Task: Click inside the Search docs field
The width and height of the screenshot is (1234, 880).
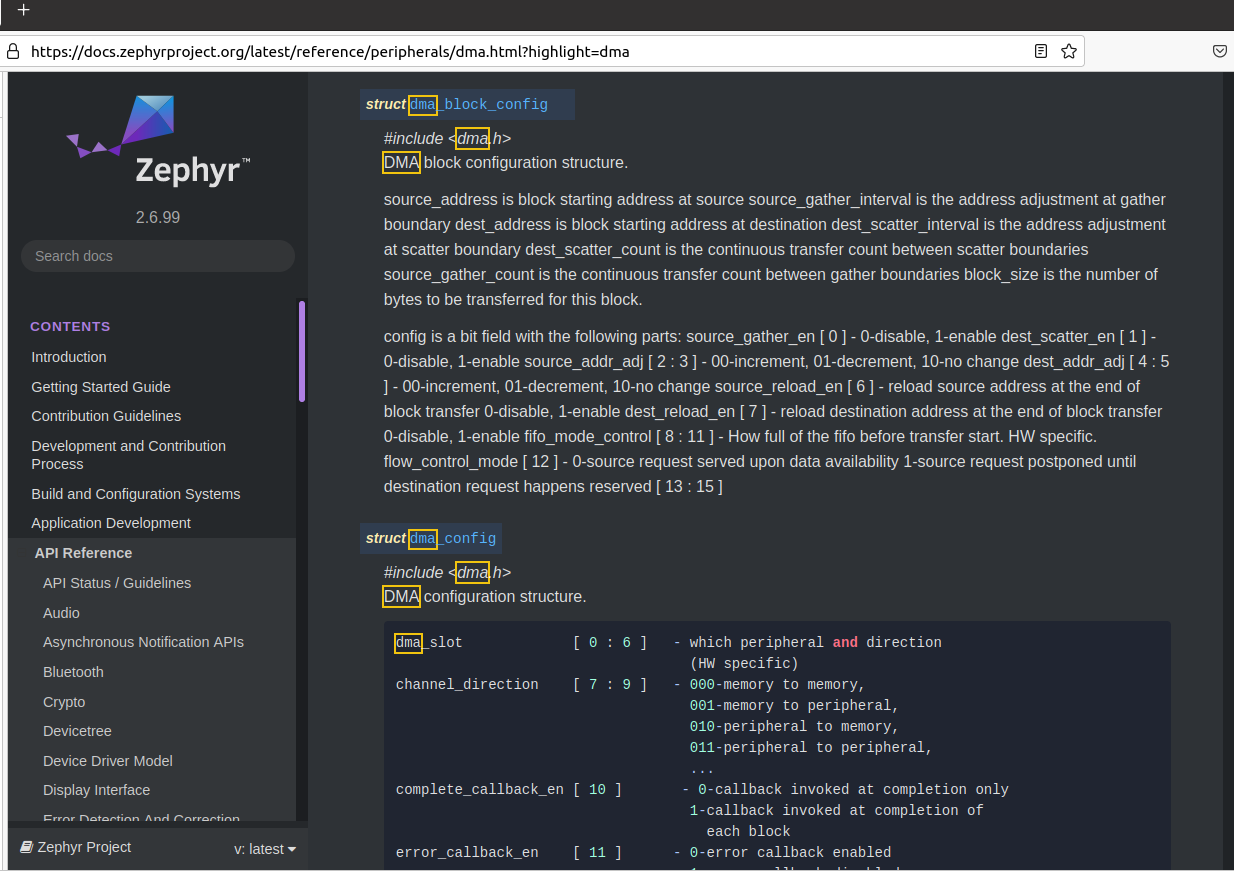Action: click(x=157, y=256)
